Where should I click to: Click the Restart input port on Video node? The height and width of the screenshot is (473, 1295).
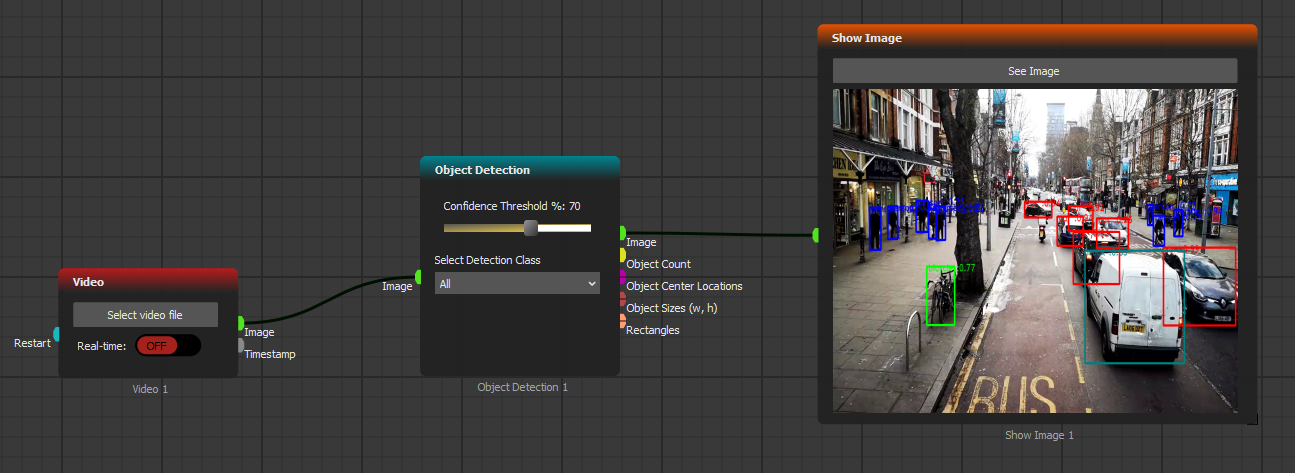(x=57, y=334)
